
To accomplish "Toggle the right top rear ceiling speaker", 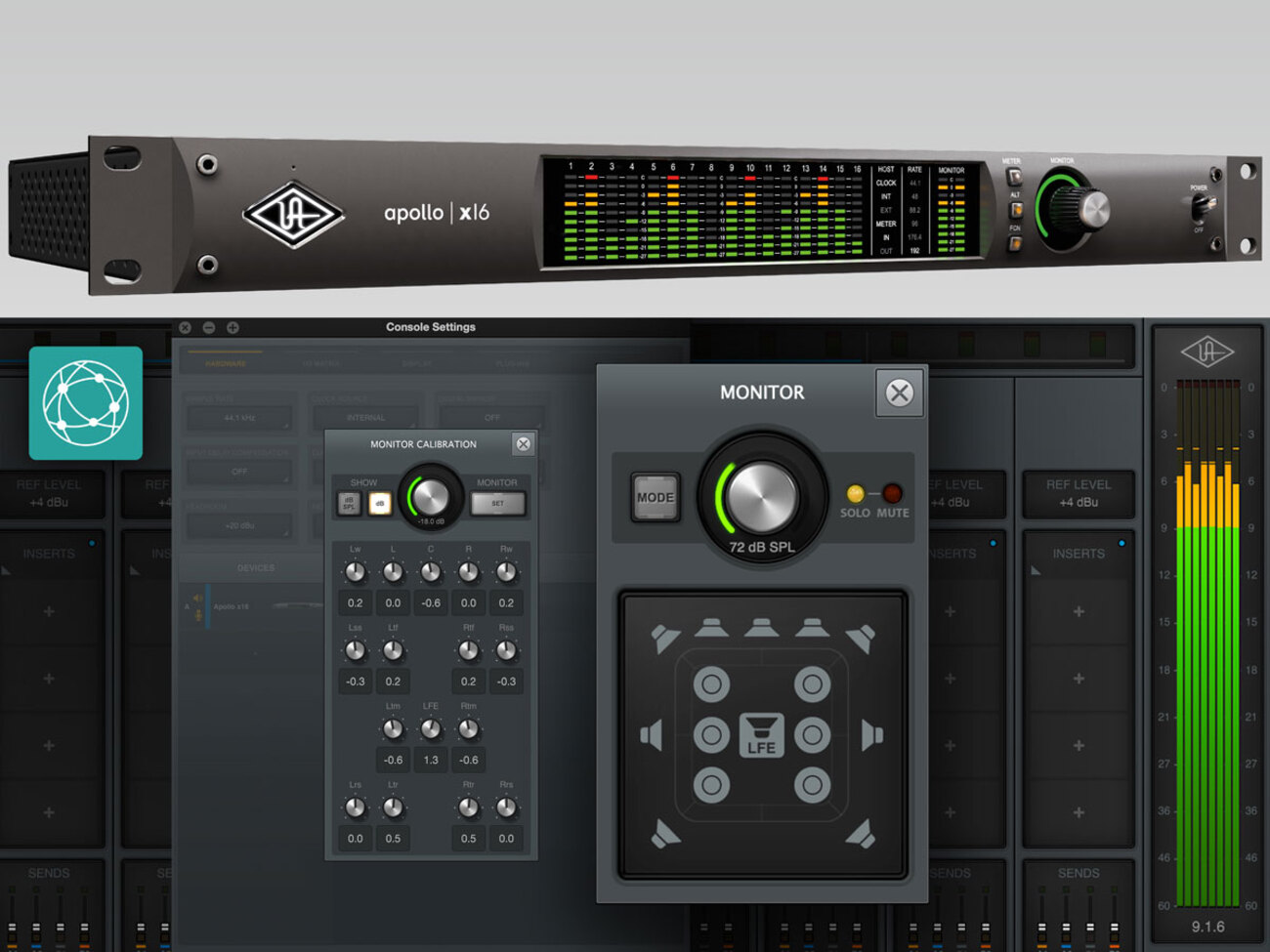I will (x=812, y=784).
